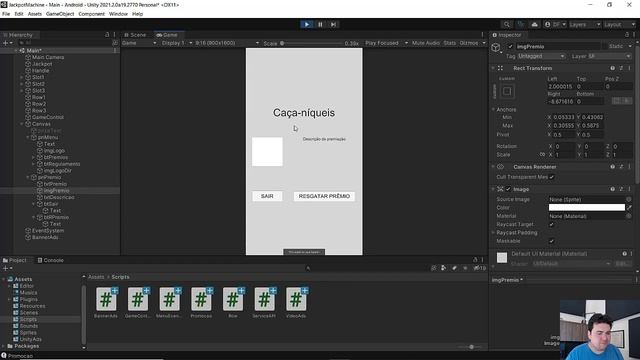Open the cloud services icon
Image resolution: width=640 pixels, height=360 pixels.
534,24
